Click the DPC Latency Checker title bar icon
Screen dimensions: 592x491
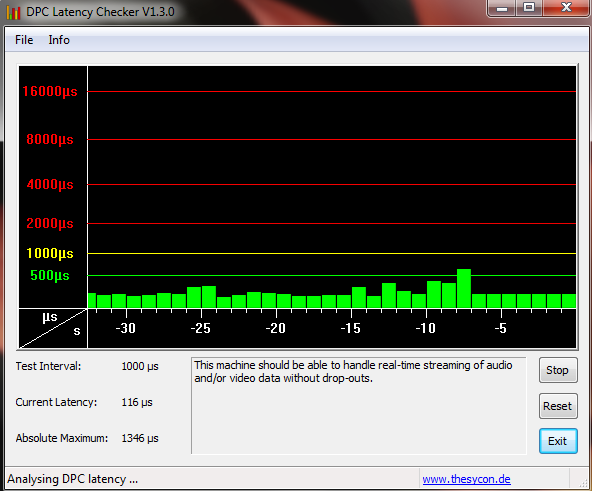[14, 12]
